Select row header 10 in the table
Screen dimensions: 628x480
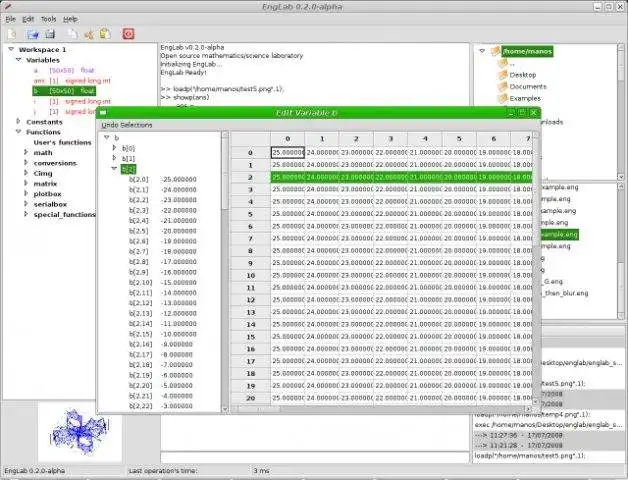tap(251, 275)
